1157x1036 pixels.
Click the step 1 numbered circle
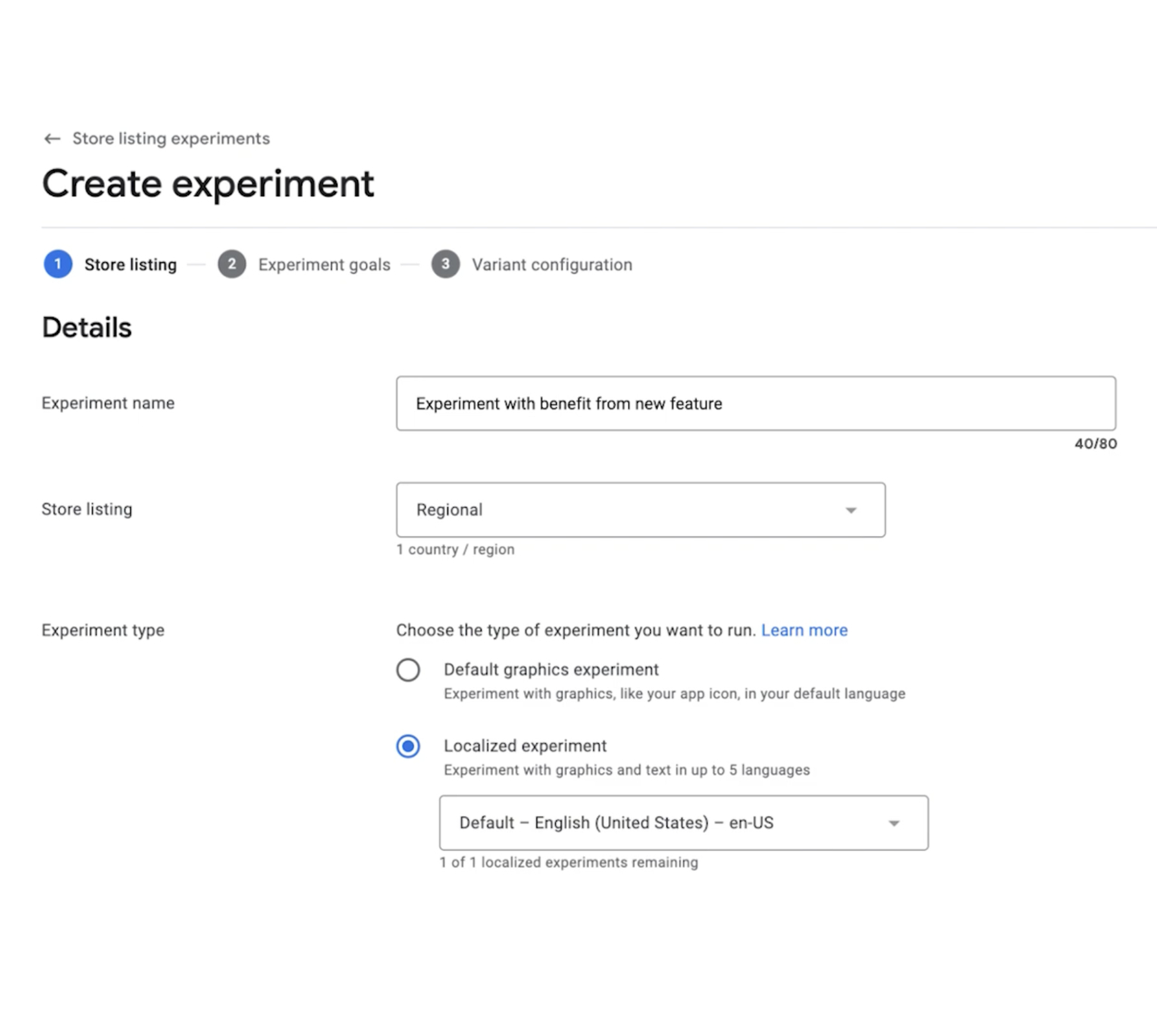click(x=58, y=264)
